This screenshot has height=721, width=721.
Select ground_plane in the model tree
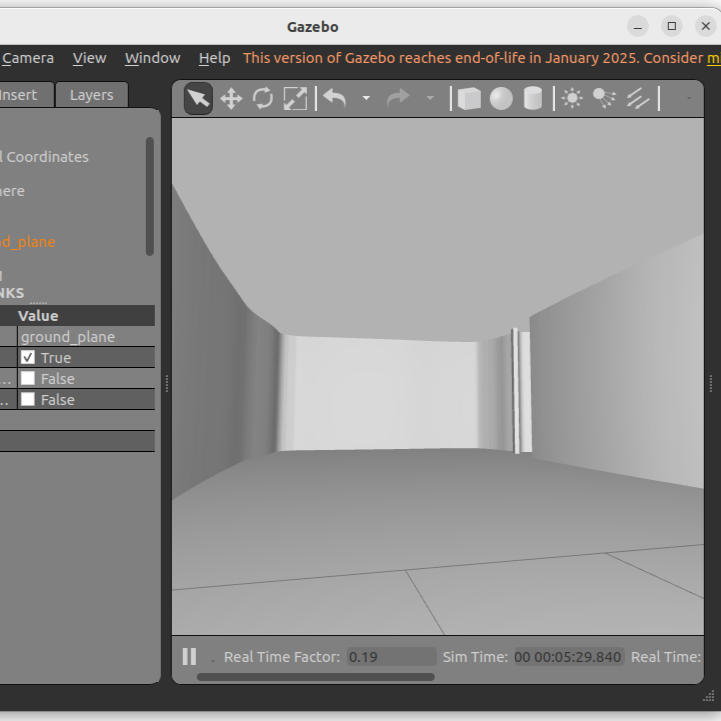point(28,242)
